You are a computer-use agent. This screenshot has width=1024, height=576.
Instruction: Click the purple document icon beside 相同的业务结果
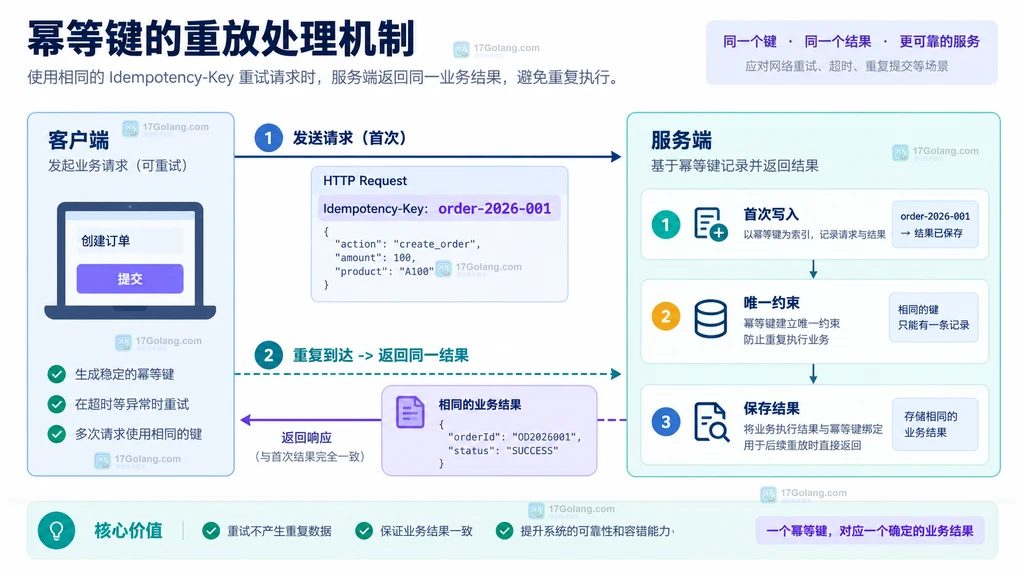pyautogui.click(x=410, y=413)
